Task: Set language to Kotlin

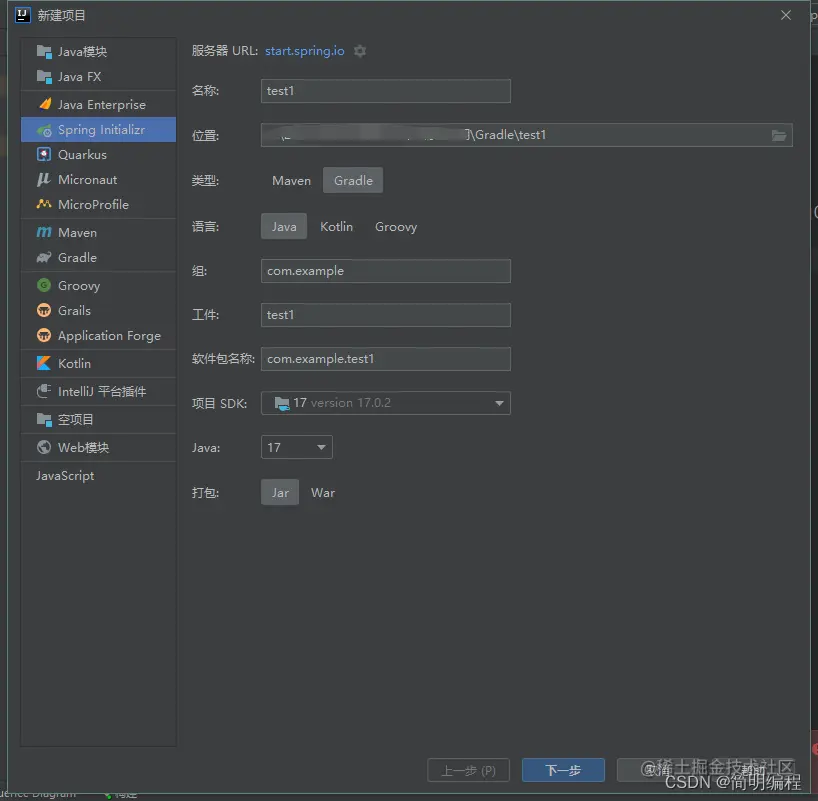Action: pyautogui.click(x=336, y=226)
